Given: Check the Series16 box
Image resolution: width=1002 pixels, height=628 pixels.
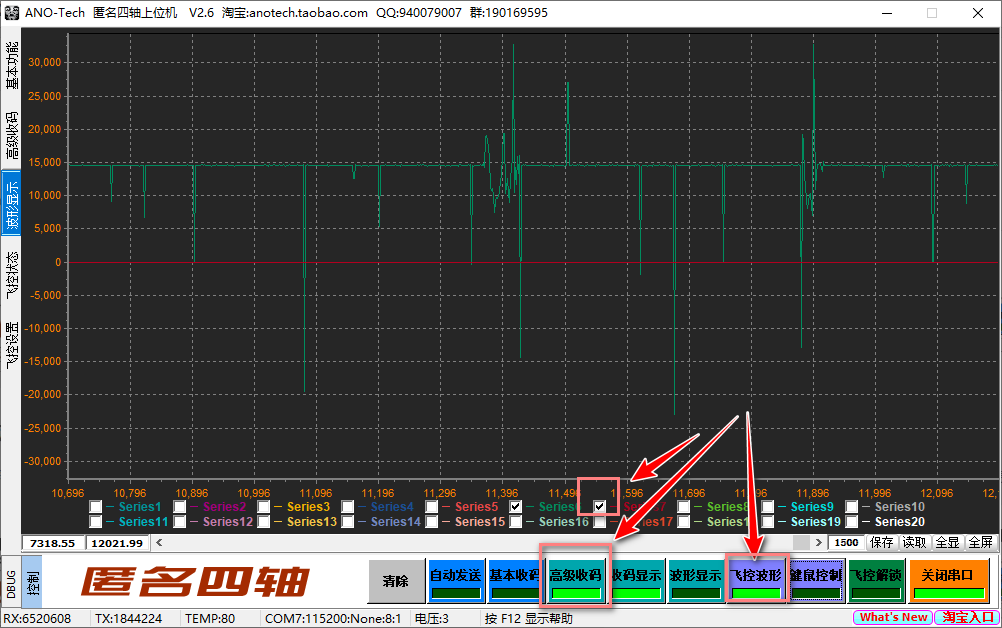Looking at the screenshot, I should (515, 522).
